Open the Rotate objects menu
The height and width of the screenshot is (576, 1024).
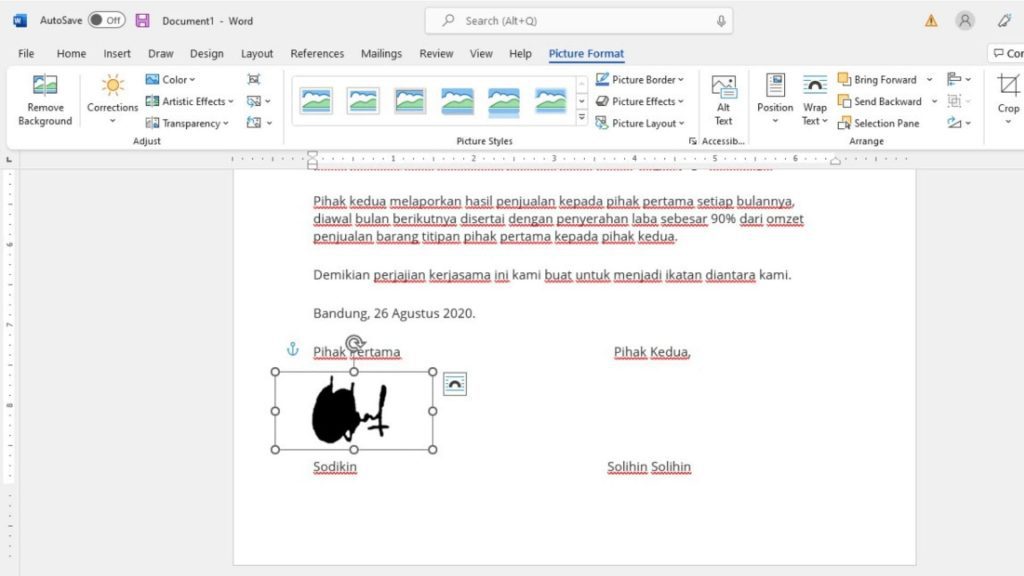[x=959, y=123]
